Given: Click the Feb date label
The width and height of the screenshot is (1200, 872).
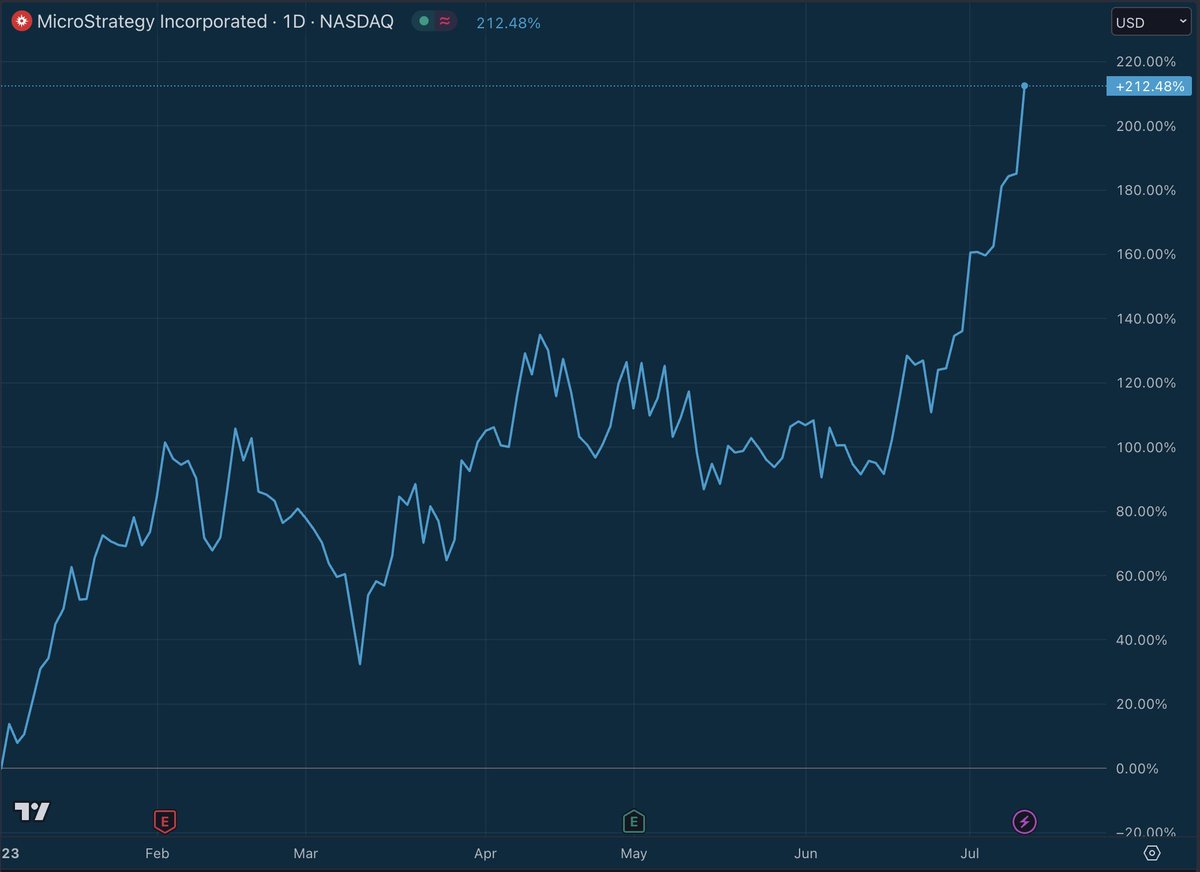Looking at the screenshot, I should click(156, 853).
